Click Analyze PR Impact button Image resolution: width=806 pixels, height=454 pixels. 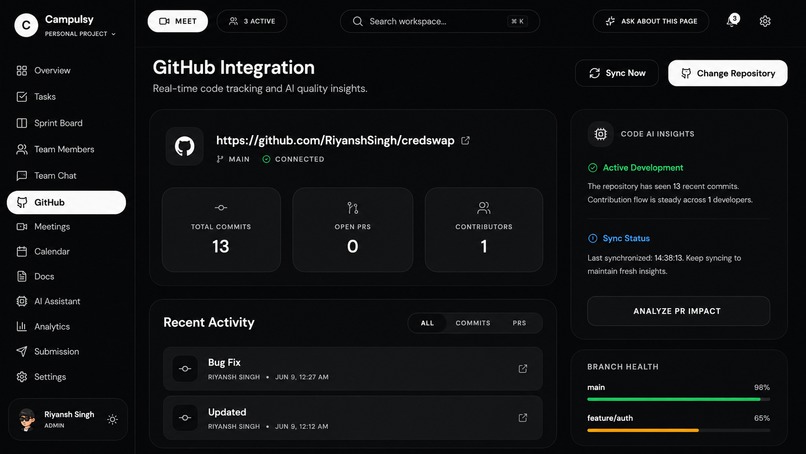(679, 311)
